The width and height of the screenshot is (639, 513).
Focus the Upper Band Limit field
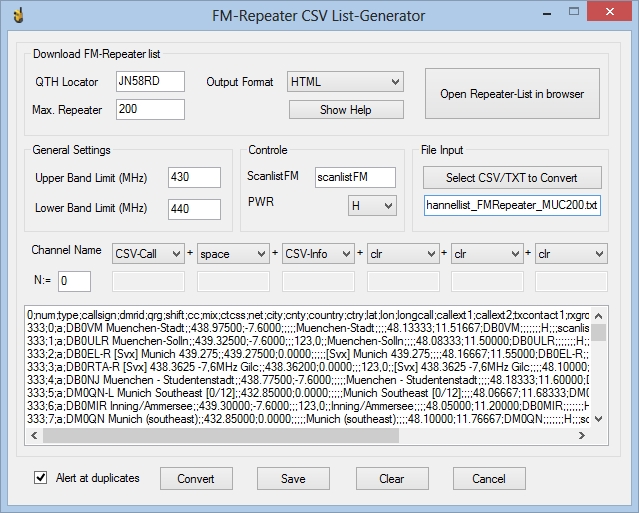click(x=194, y=177)
